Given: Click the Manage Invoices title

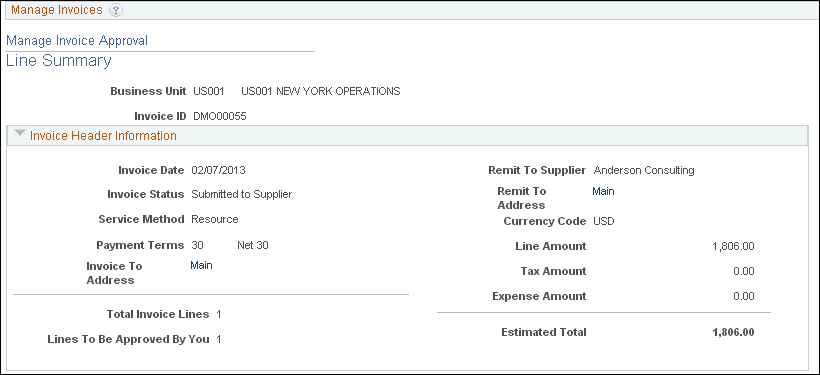Looking at the screenshot, I should pos(57,10).
